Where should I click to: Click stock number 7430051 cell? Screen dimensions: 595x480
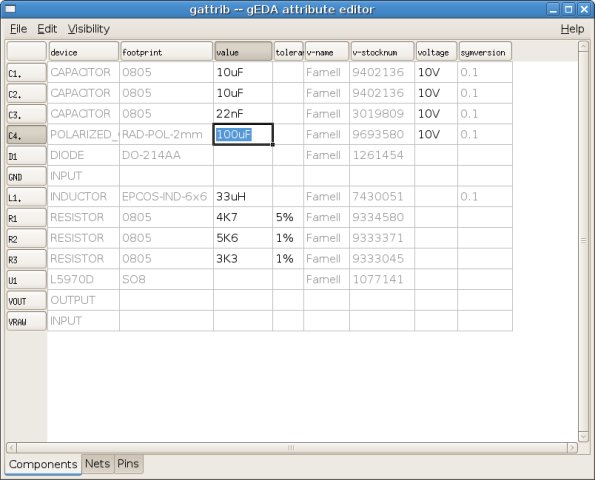pos(382,197)
